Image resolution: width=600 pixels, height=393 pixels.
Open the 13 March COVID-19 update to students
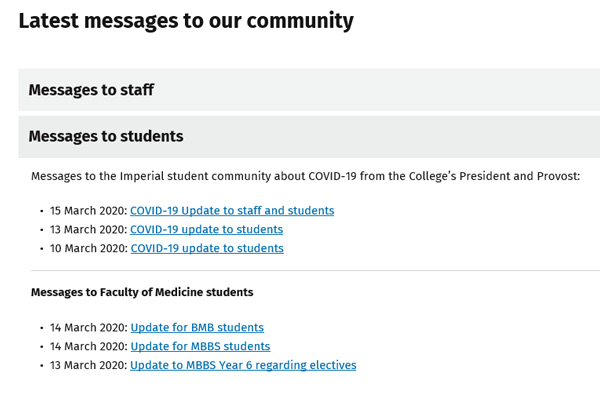[206, 229]
